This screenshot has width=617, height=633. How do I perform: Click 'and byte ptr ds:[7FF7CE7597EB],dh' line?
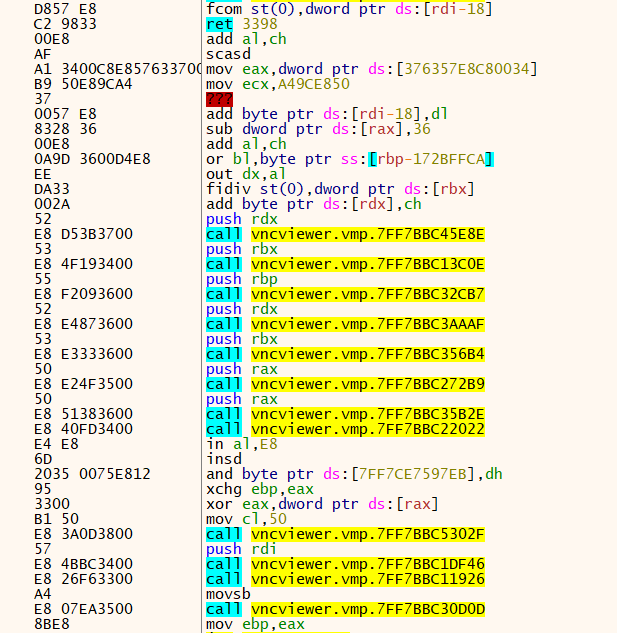pos(354,474)
